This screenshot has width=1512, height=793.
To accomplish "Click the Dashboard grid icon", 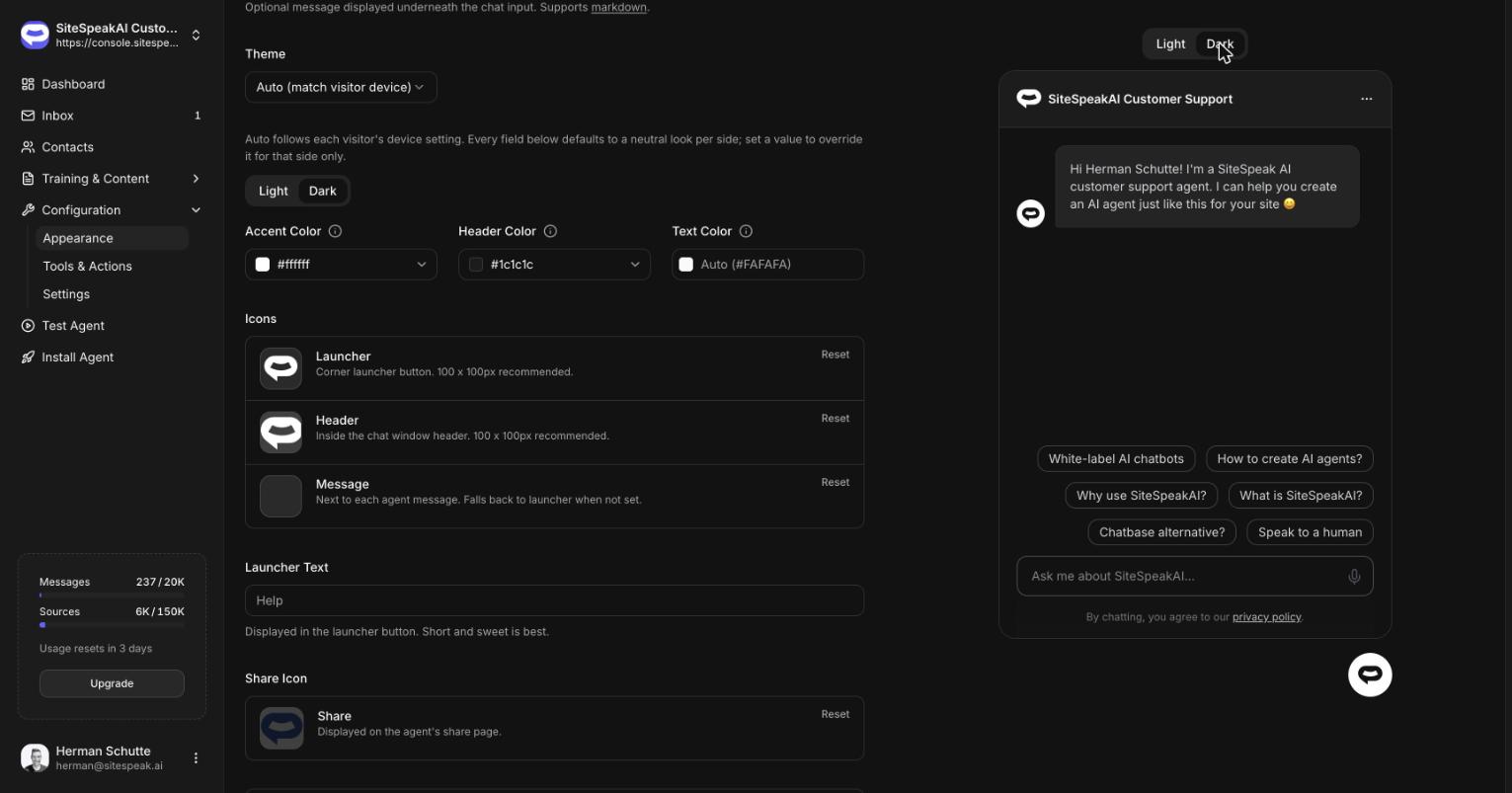I will (28, 84).
